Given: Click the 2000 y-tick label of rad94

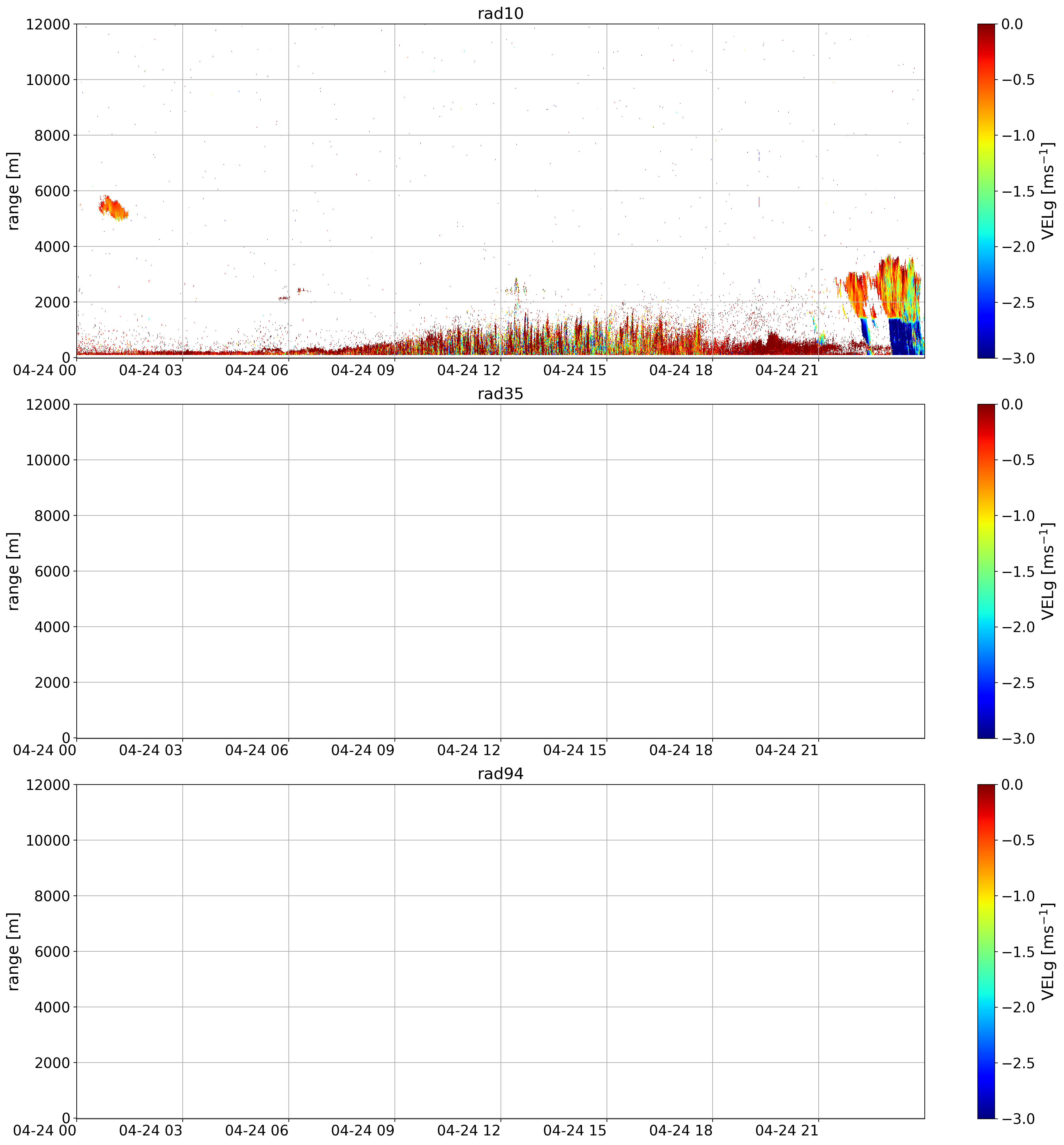Looking at the screenshot, I should [52, 1063].
